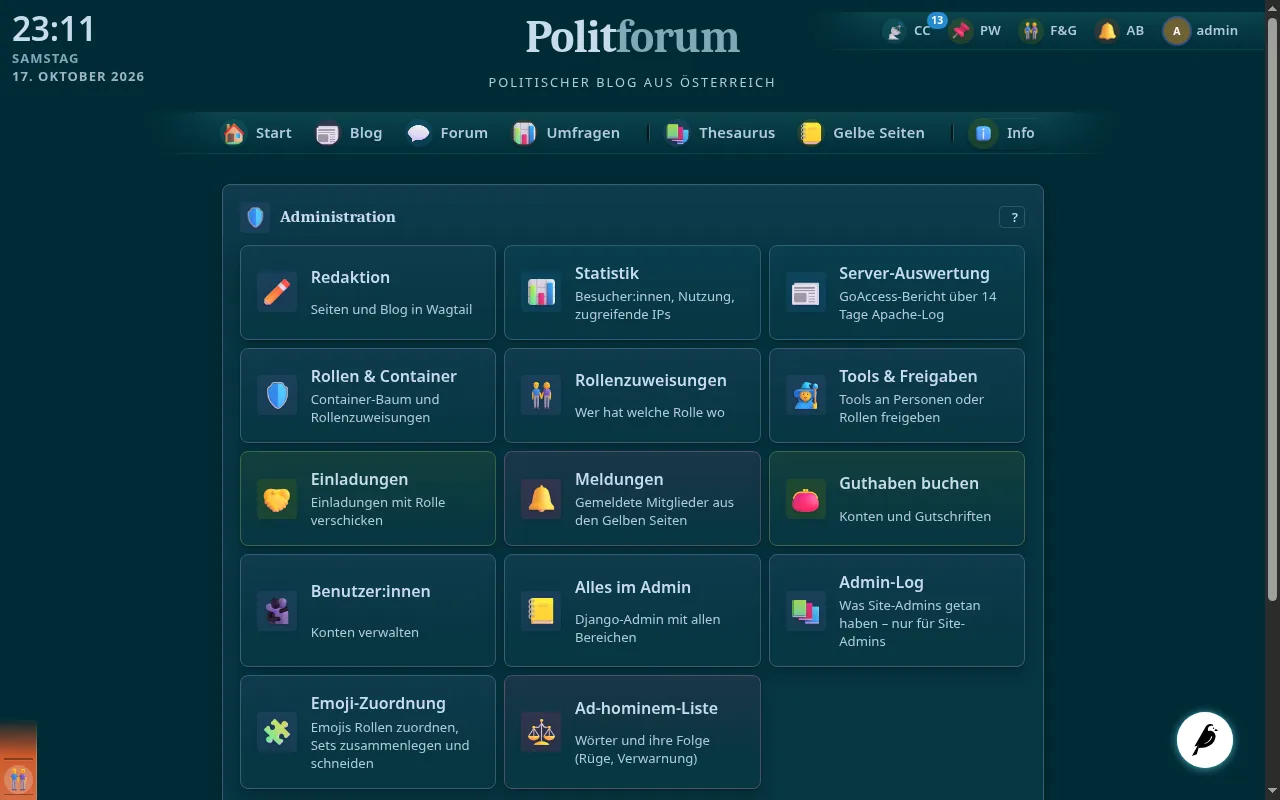This screenshot has width=1280, height=800.
Task: Open the CC item with 13 badge
Action: [908, 30]
